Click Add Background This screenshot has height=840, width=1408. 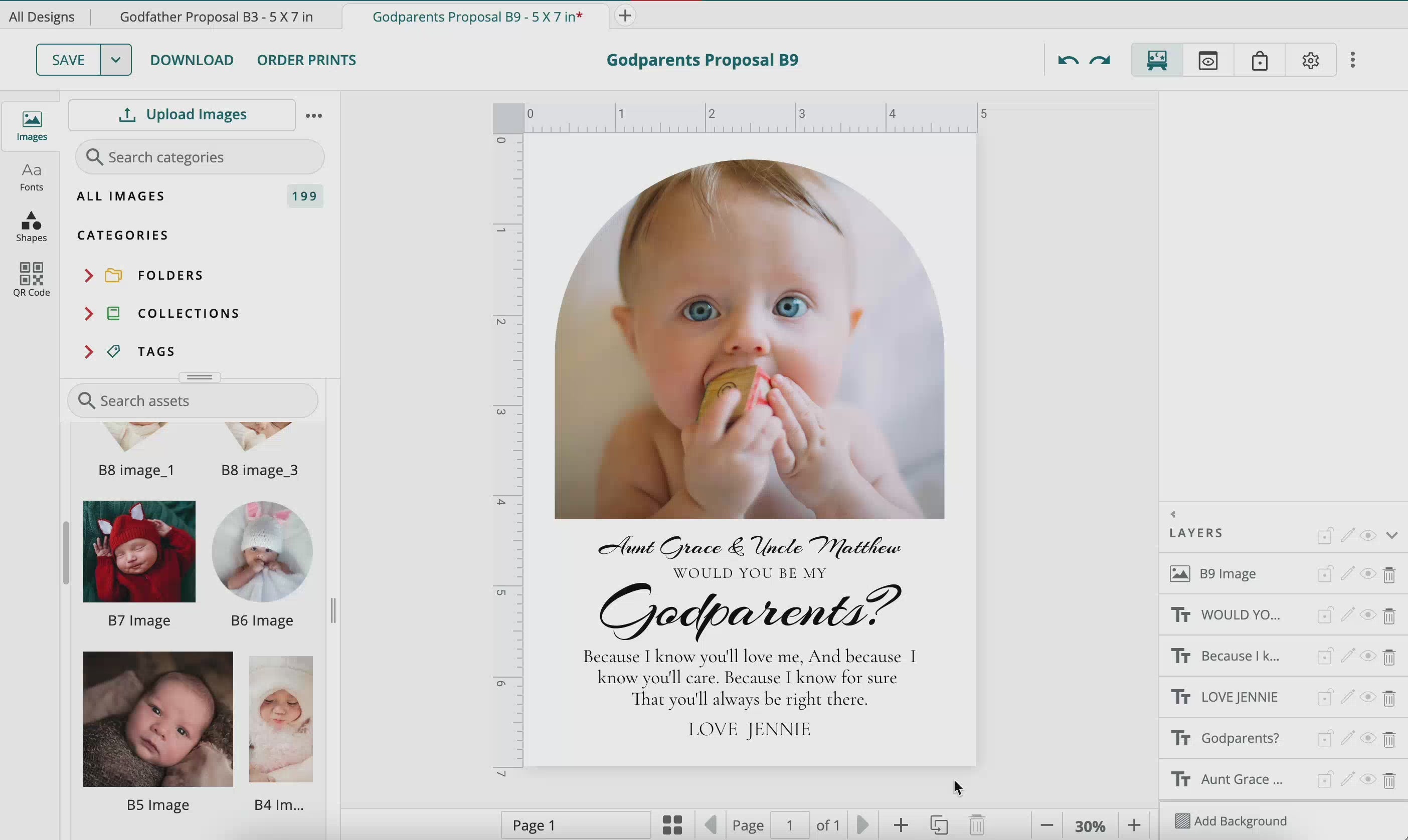click(1231, 821)
